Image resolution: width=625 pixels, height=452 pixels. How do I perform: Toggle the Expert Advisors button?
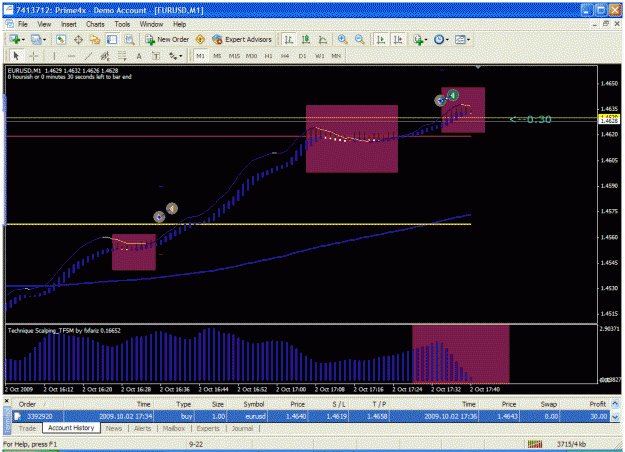click(x=242, y=39)
